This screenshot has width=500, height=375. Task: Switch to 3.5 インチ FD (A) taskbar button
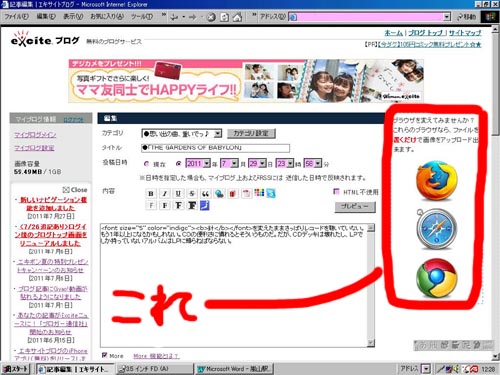click(x=155, y=369)
